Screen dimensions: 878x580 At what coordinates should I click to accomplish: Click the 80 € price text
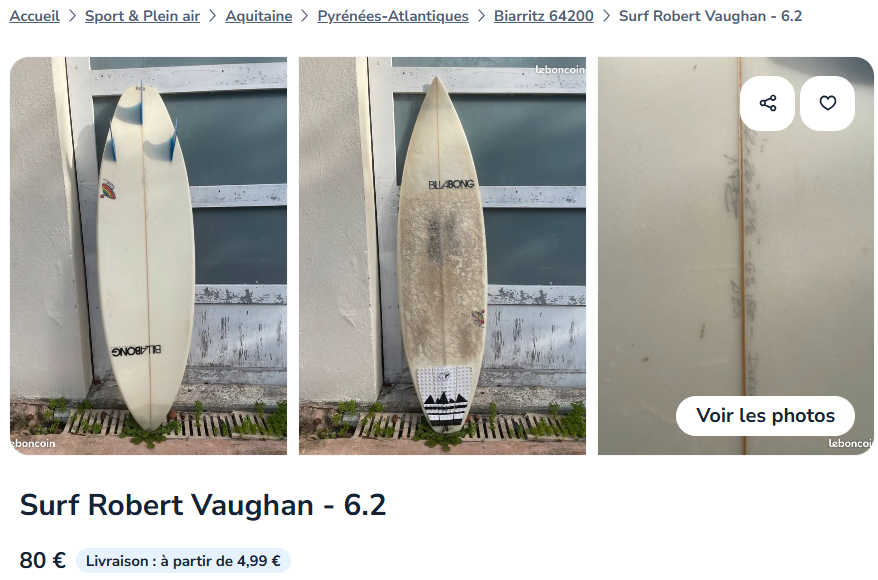[x=43, y=560]
